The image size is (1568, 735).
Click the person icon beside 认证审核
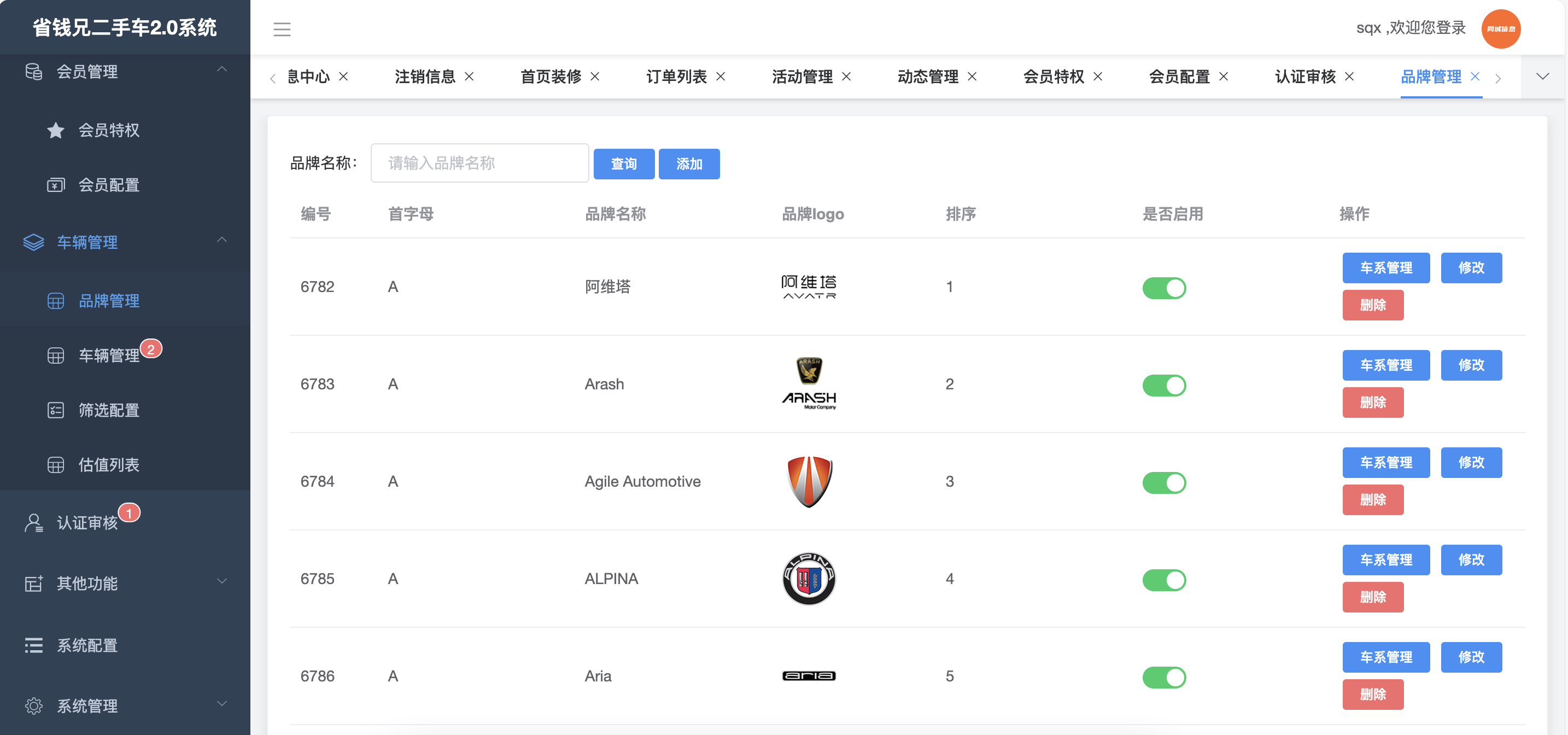pos(33,522)
